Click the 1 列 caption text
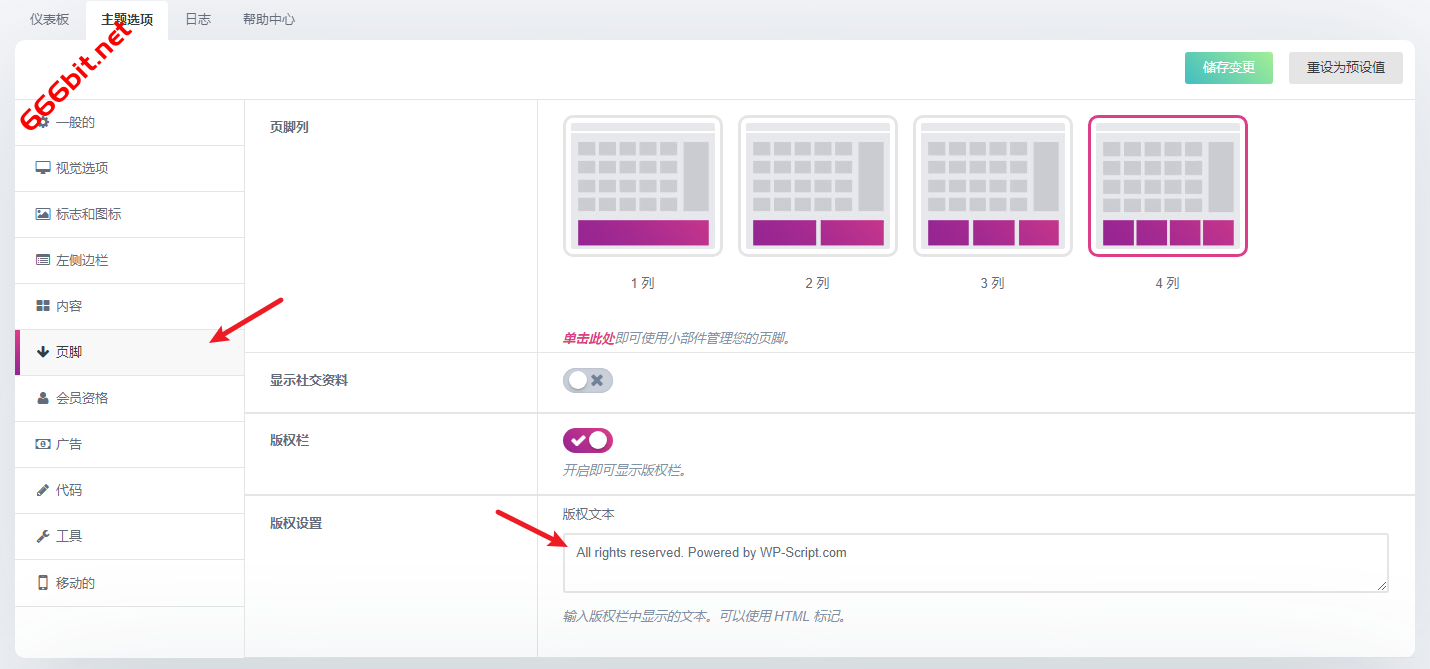Screen dimensions: 1430x669 643,283
